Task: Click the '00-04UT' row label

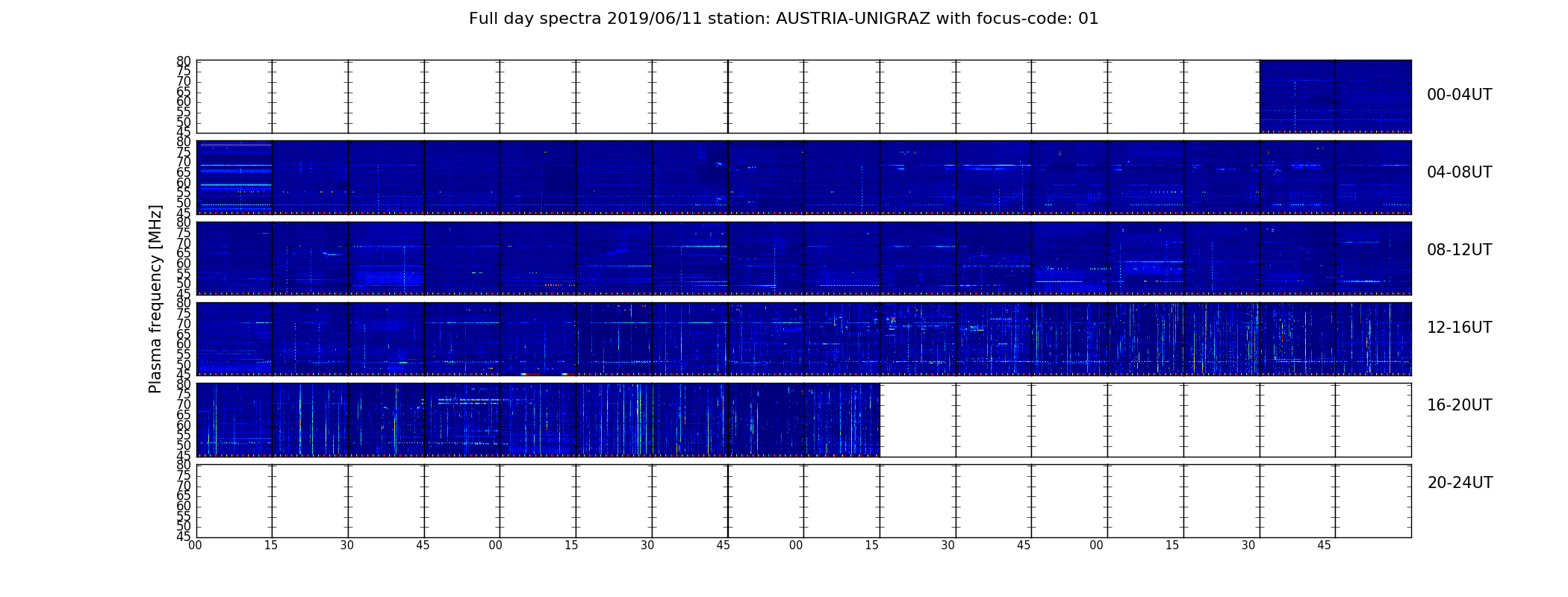Action: pos(1460,95)
